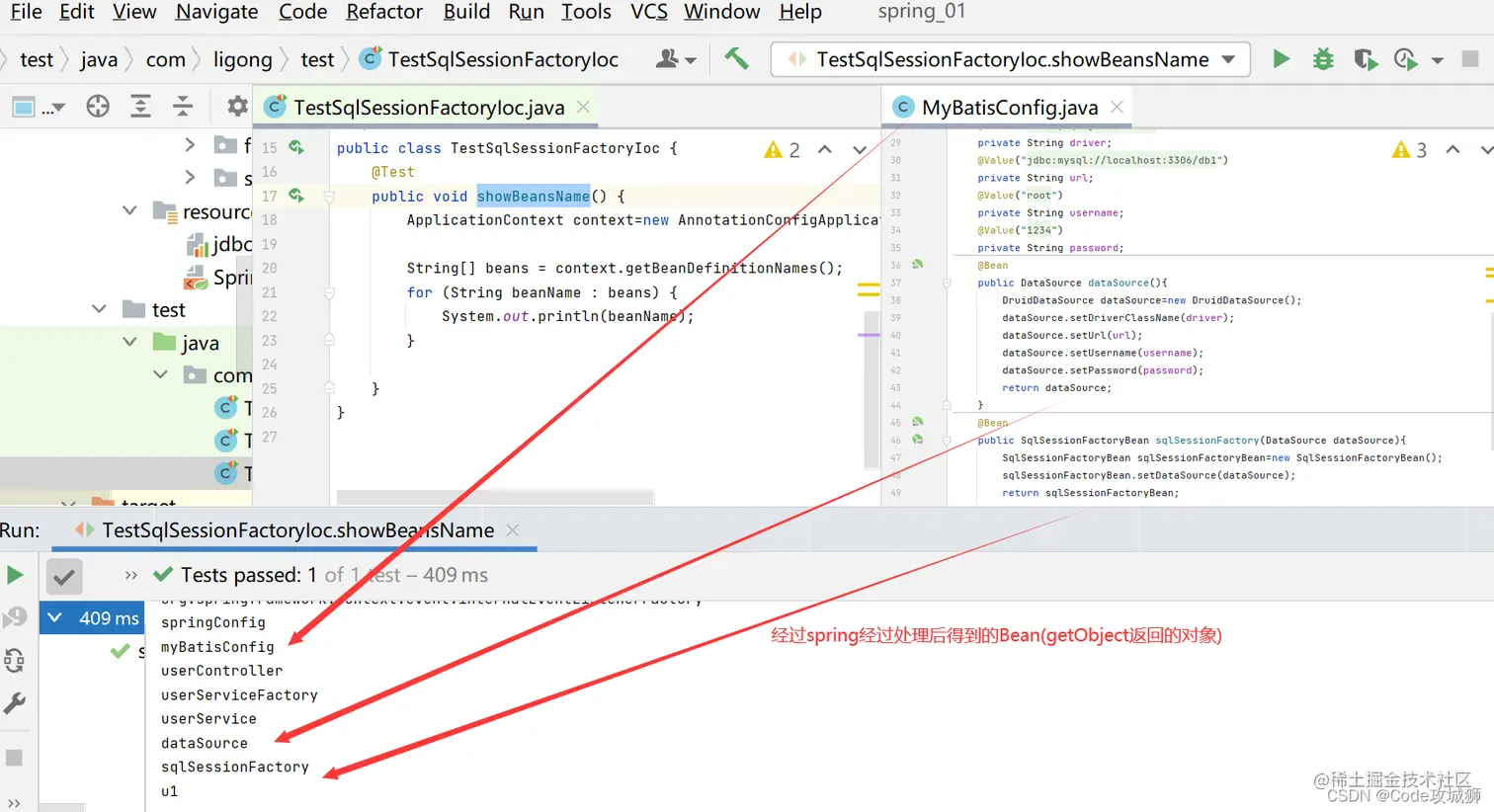The height and width of the screenshot is (812, 1494).
Task: Open the Tools menu
Action: (586, 12)
